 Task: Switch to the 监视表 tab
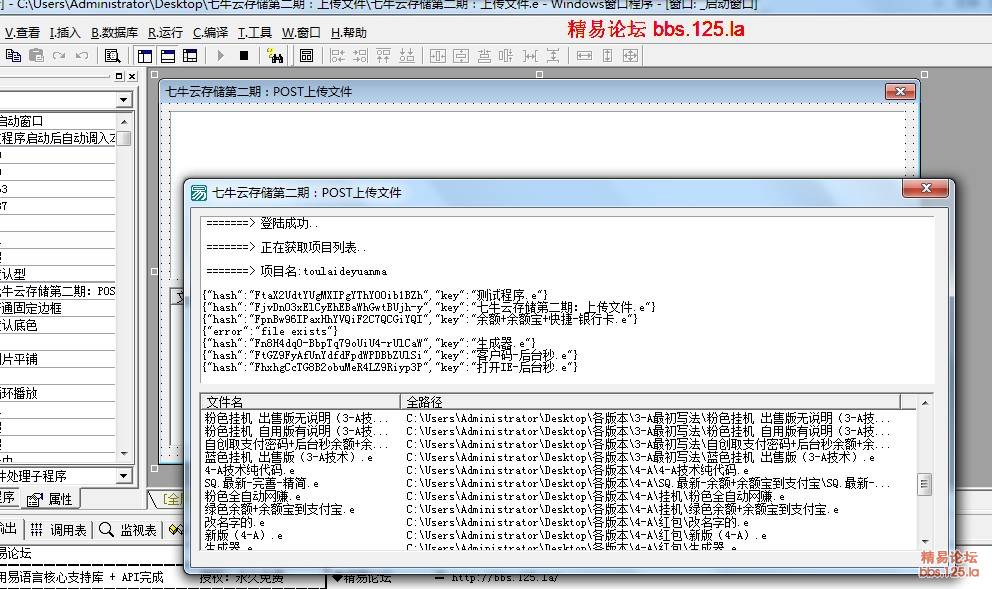[x=127, y=530]
